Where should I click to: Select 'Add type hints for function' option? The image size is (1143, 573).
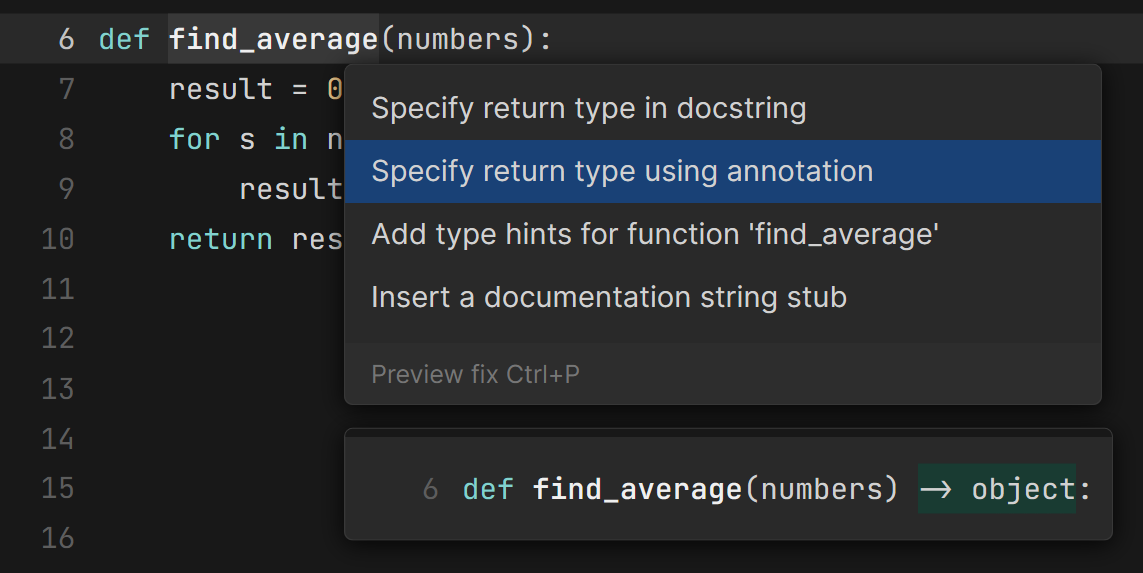pyautogui.click(x=654, y=234)
